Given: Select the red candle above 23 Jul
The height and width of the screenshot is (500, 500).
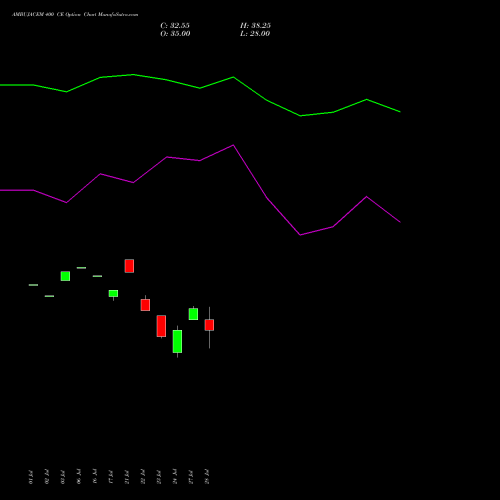Looking at the screenshot, I should [161, 326].
